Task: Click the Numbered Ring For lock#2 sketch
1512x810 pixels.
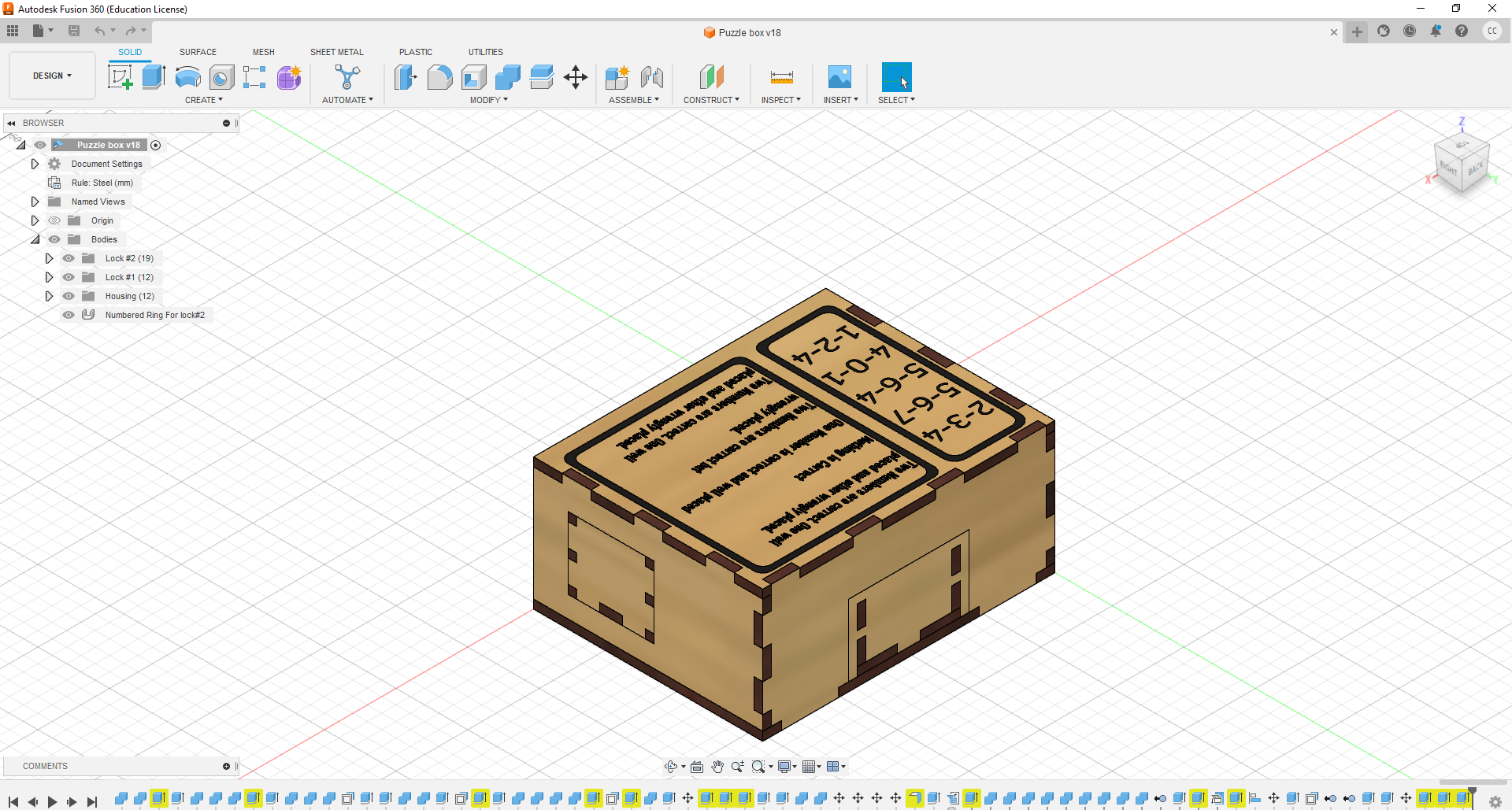Action: 155,315
